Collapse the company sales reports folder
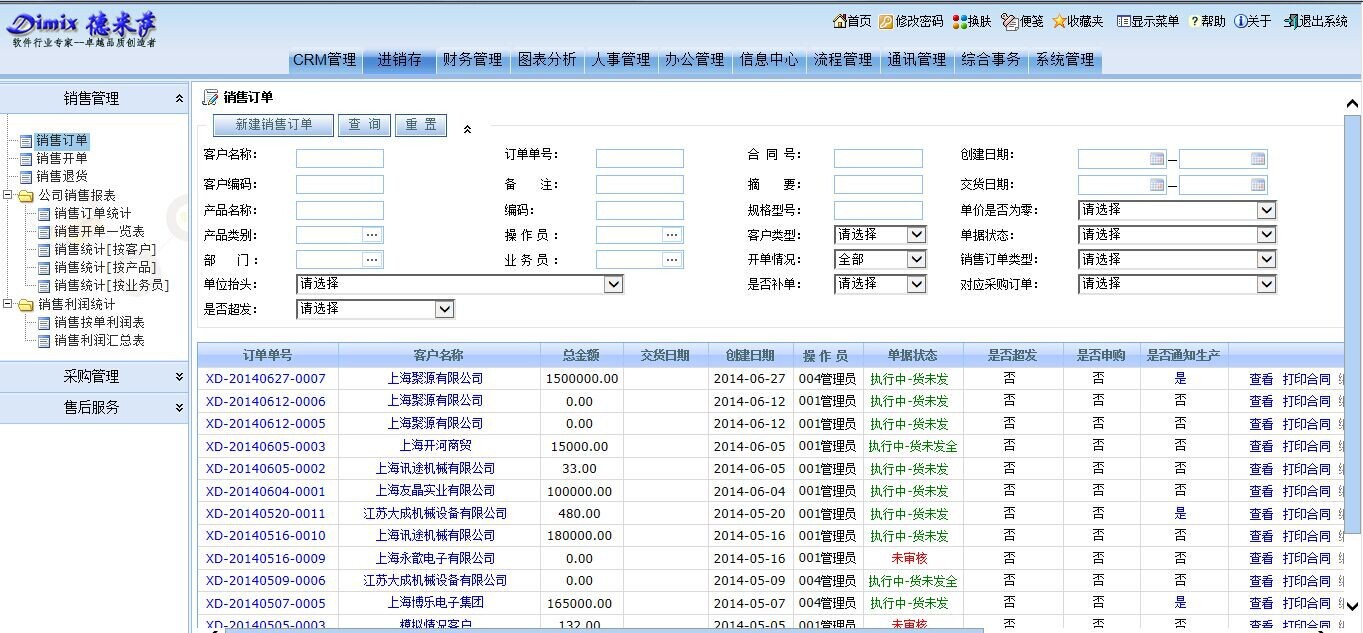 click(x=9, y=195)
